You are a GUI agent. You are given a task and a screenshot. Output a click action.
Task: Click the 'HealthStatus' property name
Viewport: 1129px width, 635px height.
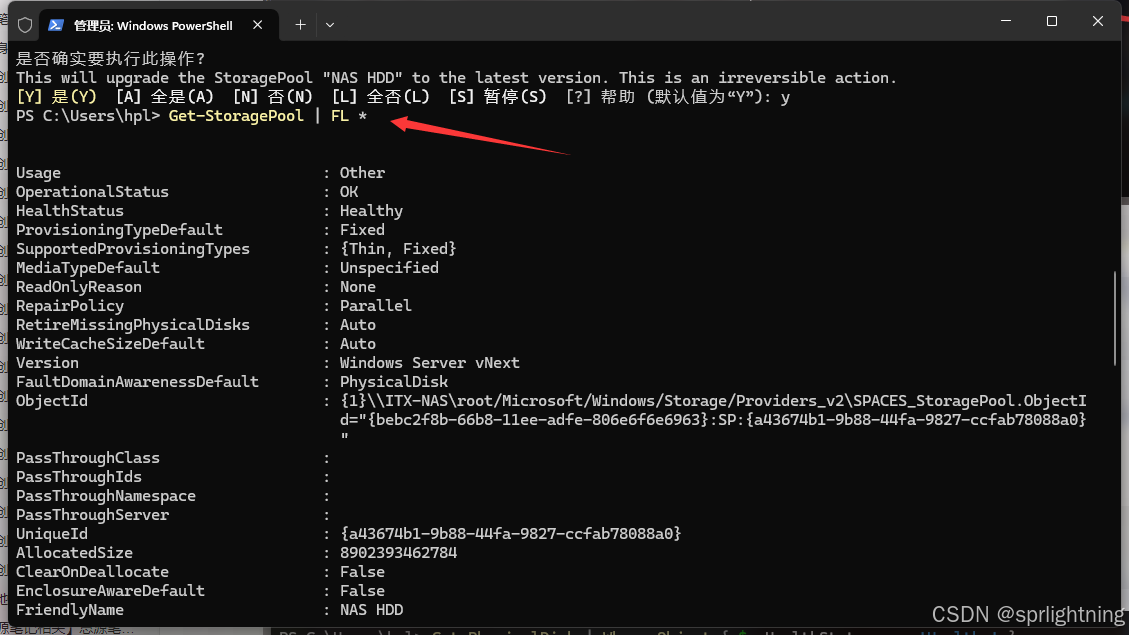click(x=70, y=211)
